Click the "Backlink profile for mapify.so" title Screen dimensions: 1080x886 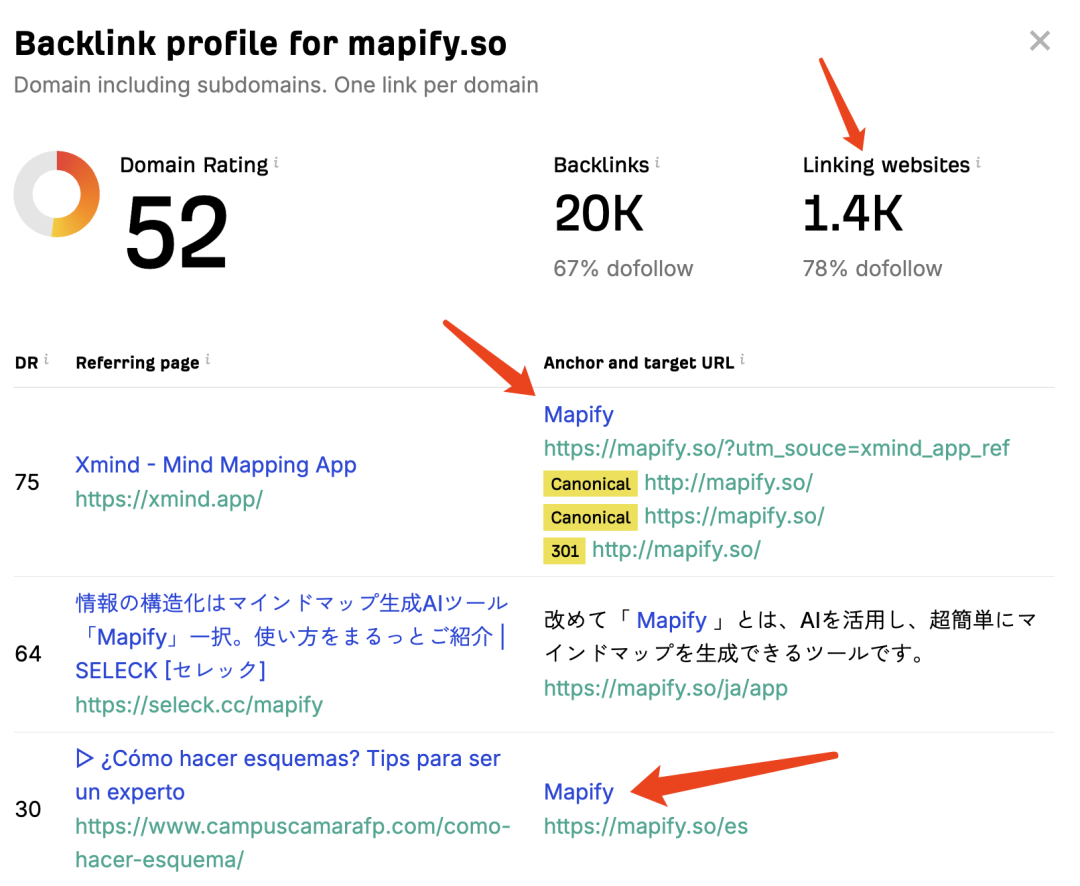coord(260,43)
